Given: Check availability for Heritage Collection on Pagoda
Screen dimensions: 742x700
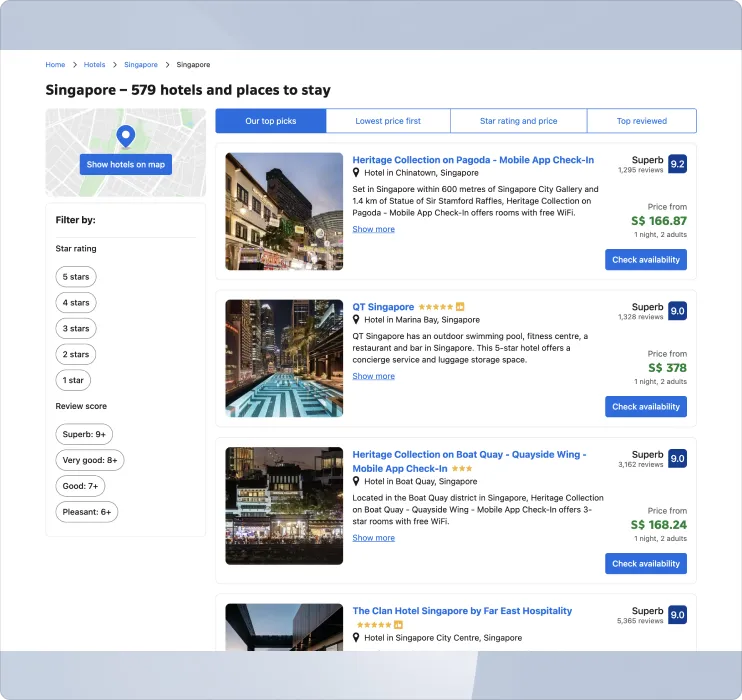Looking at the screenshot, I should pyautogui.click(x=646, y=259).
